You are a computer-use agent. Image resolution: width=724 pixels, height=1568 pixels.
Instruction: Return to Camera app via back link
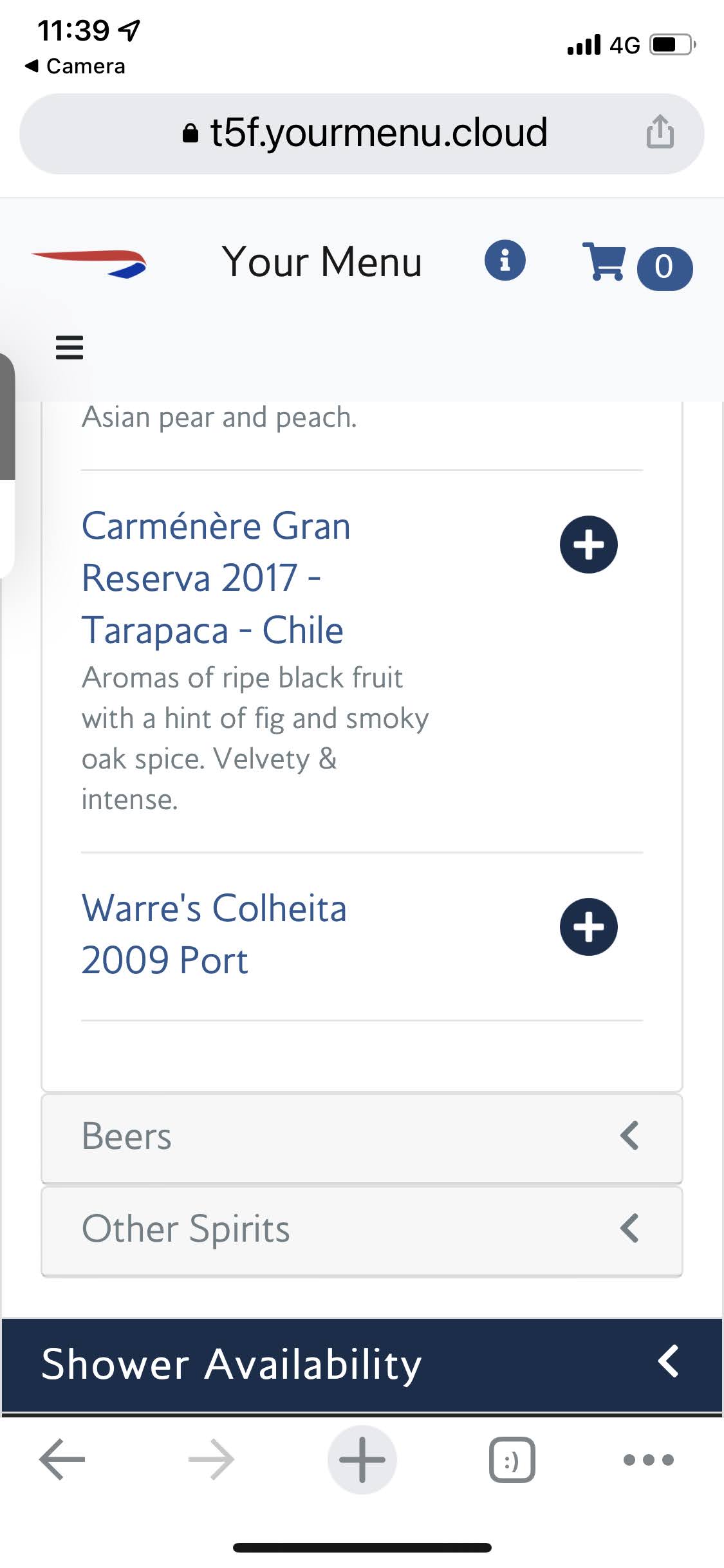tap(75, 66)
